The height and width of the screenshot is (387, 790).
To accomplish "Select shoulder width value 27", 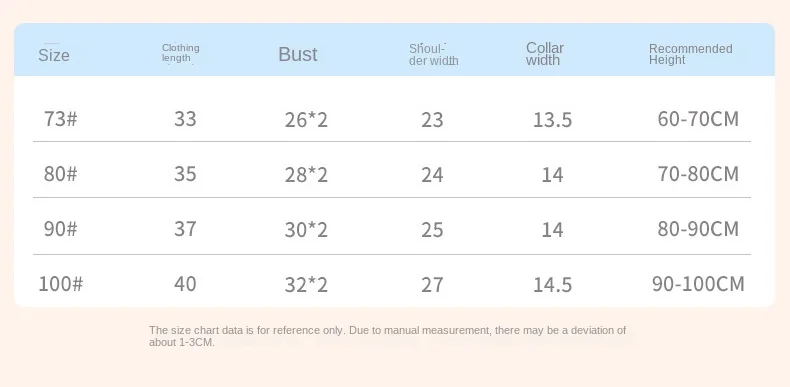I will pyautogui.click(x=432, y=285).
